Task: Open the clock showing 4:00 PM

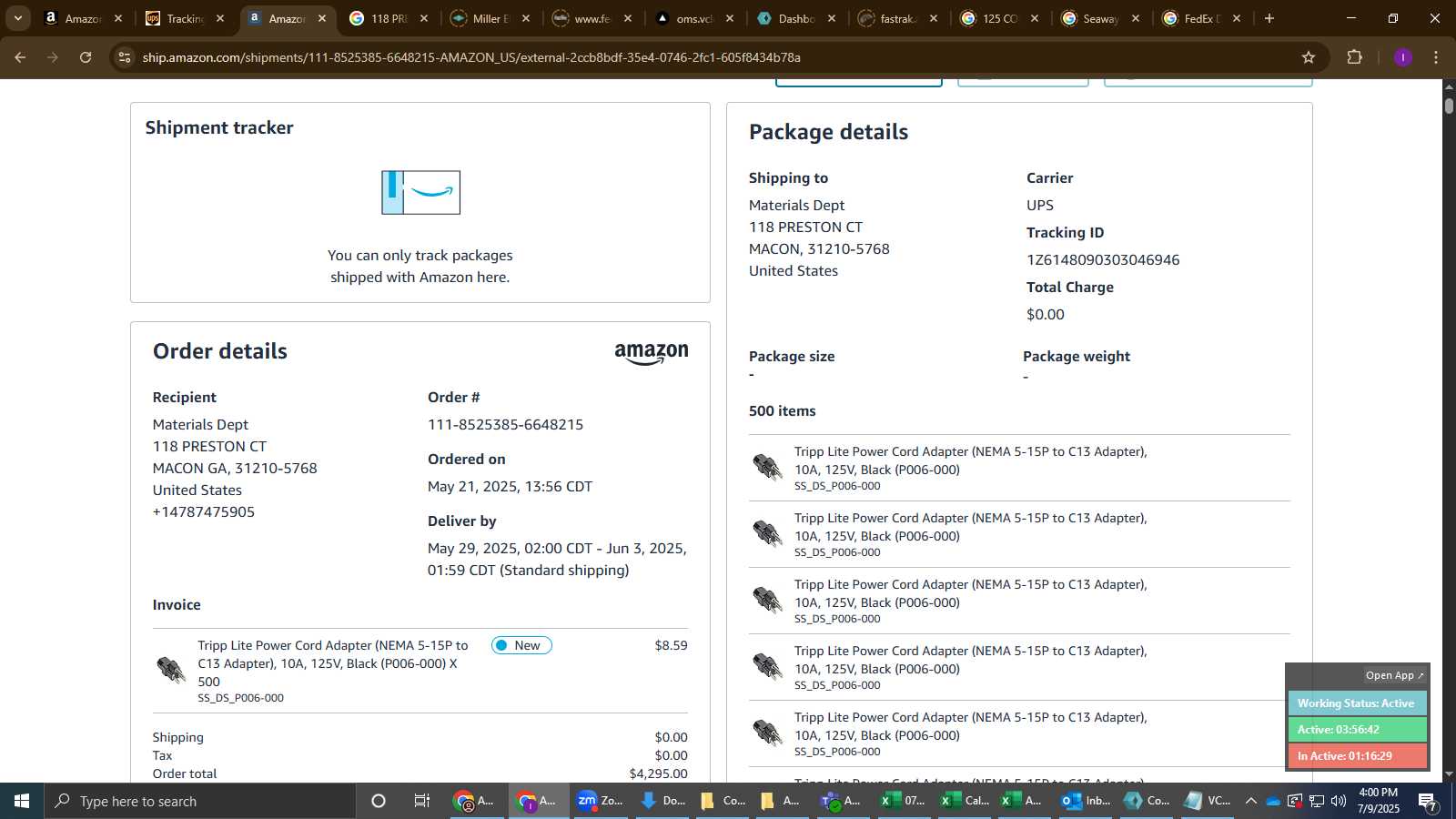Action: click(1378, 801)
